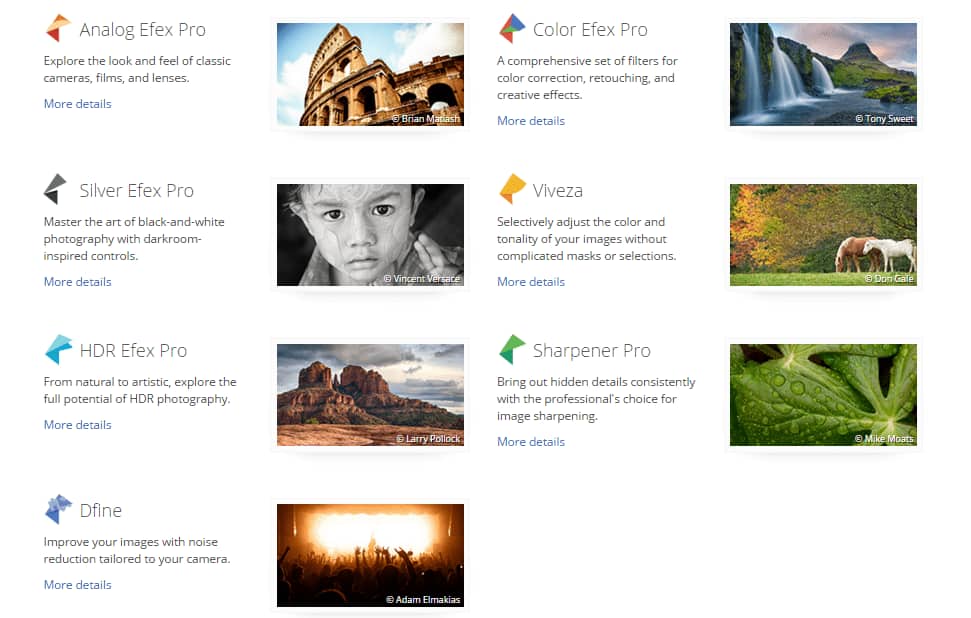Open More details under Color Efex Pro
This screenshot has height=618, width=971.
coord(531,121)
